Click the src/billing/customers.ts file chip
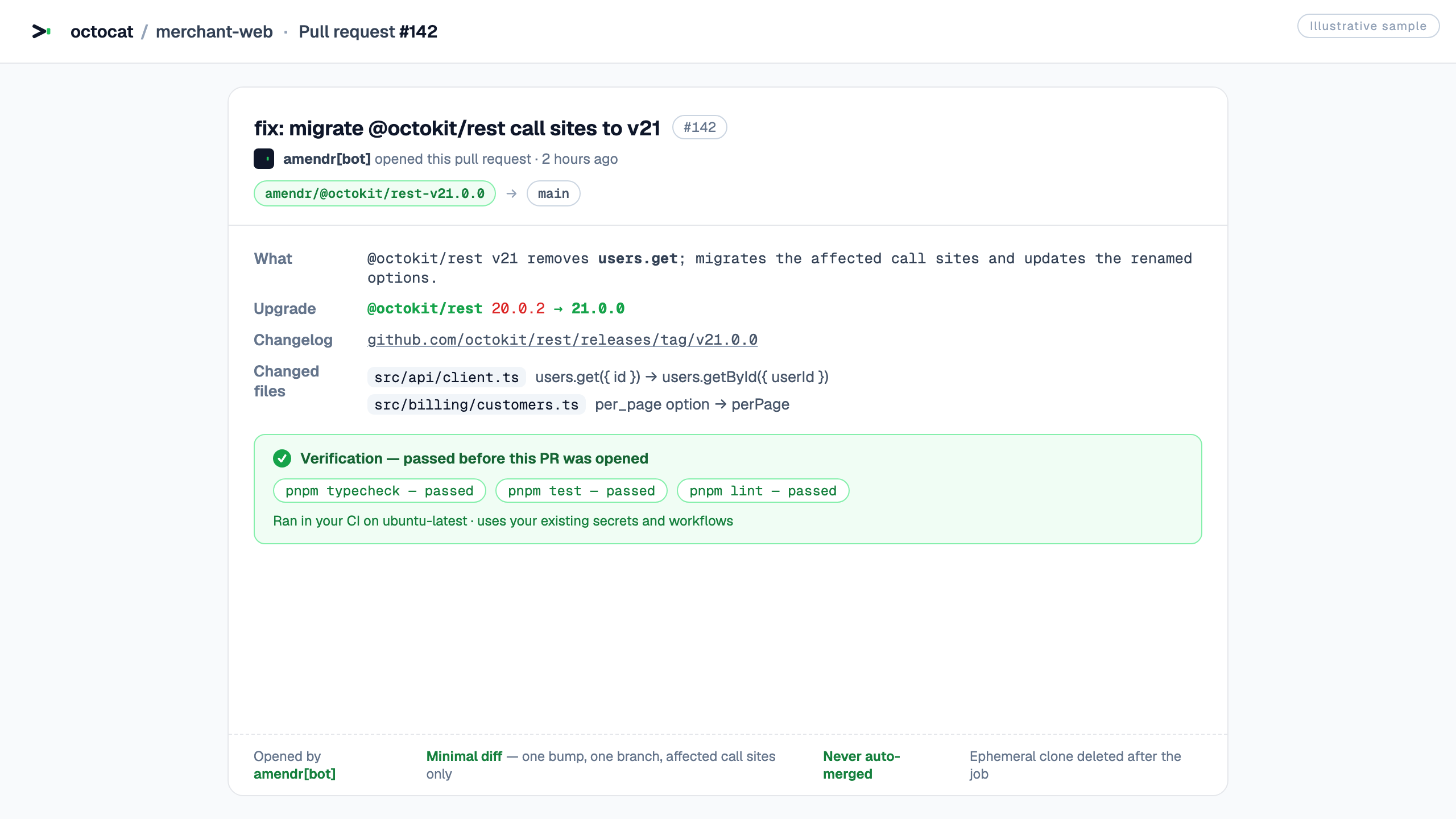1456x819 pixels. point(477,404)
